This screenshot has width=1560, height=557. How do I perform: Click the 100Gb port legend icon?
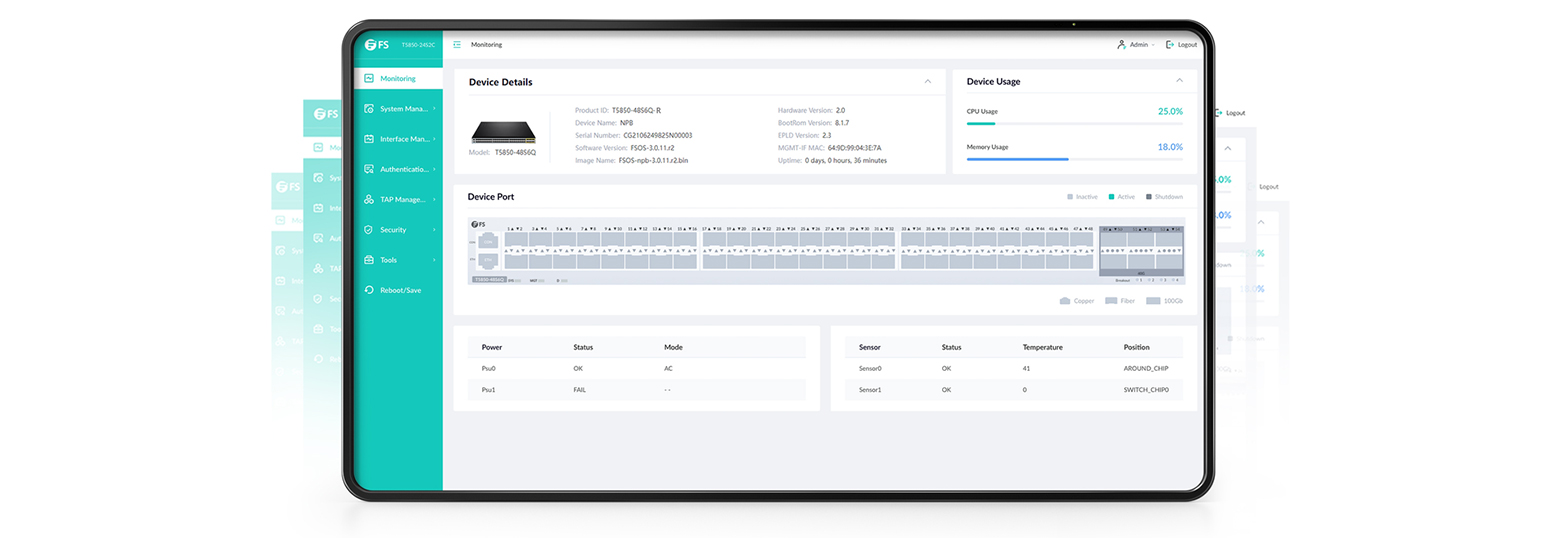[x=1153, y=300]
